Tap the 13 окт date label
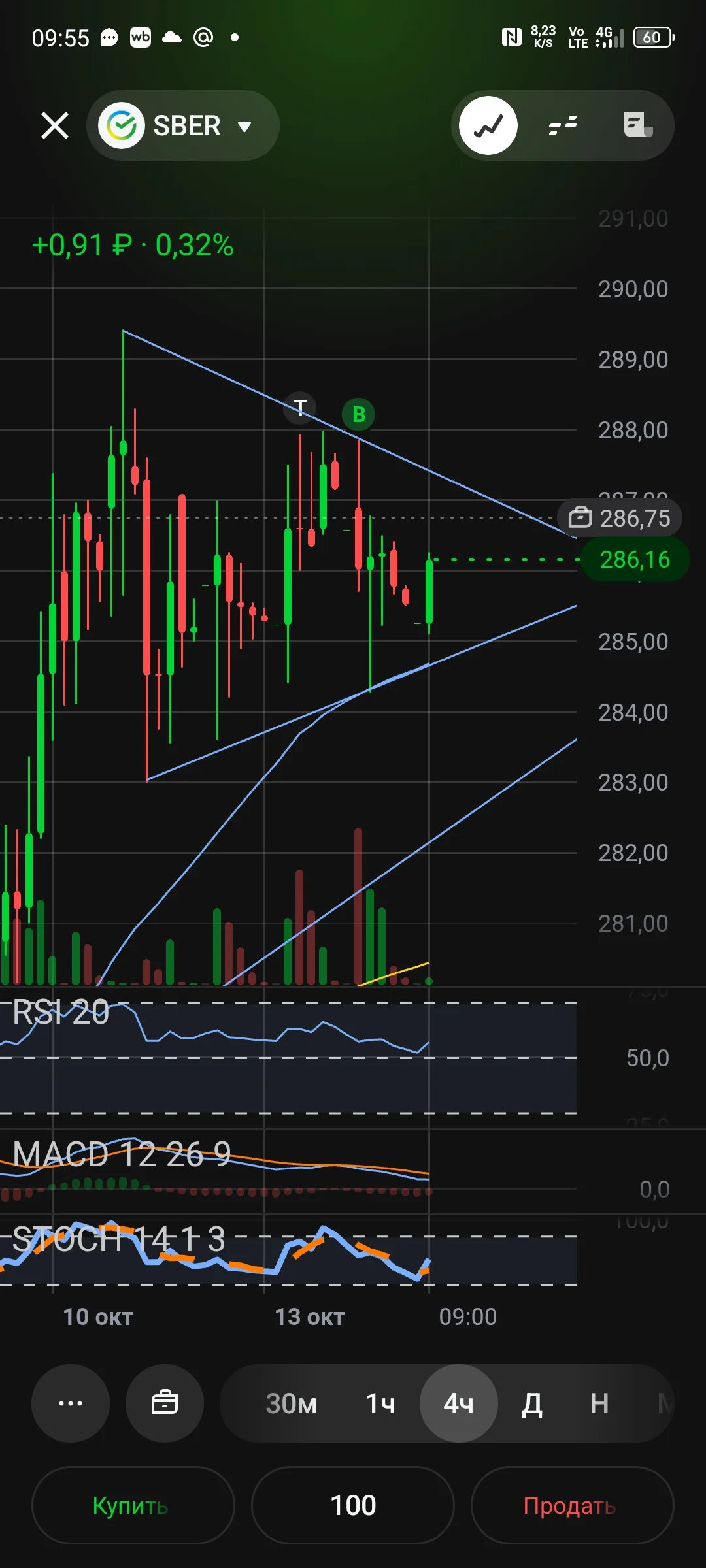706x1568 pixels. [x=310, y=1316]
